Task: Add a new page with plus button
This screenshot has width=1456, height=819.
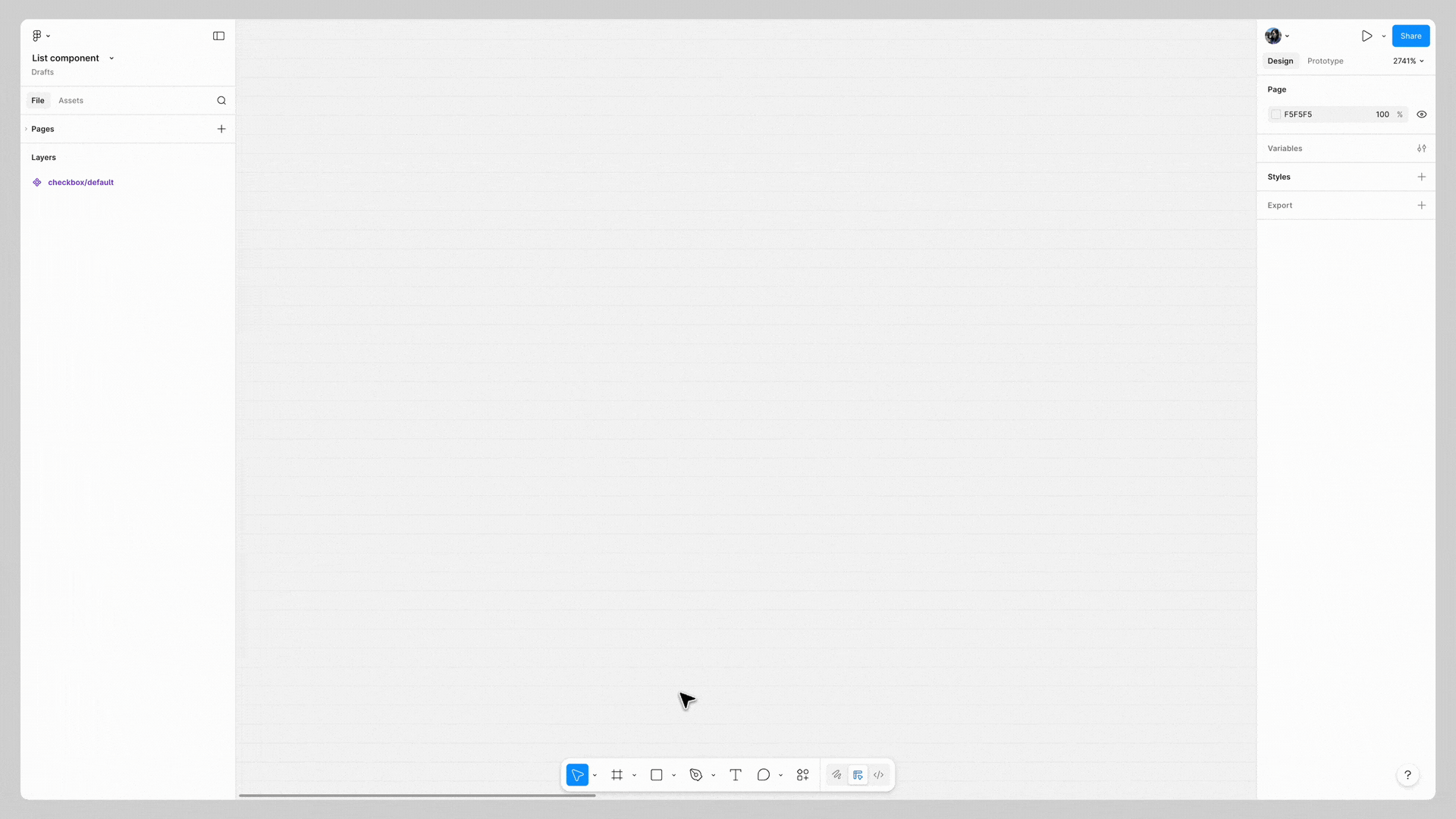Action: [221, 129]
